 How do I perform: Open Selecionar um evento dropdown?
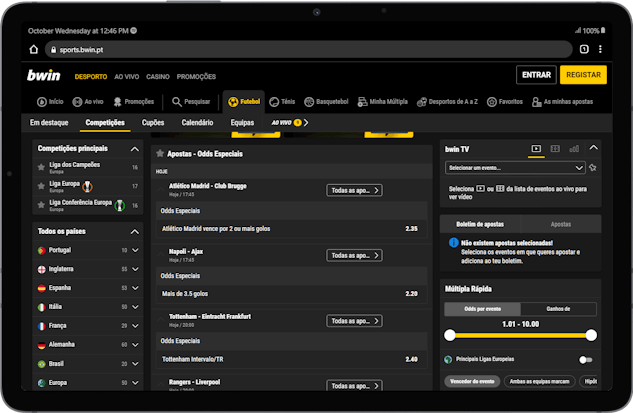click(x=515, y=168)
